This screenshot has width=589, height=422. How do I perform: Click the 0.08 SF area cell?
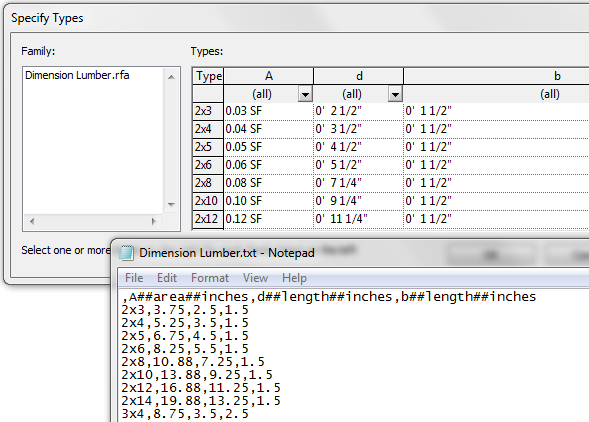[269, 183]
